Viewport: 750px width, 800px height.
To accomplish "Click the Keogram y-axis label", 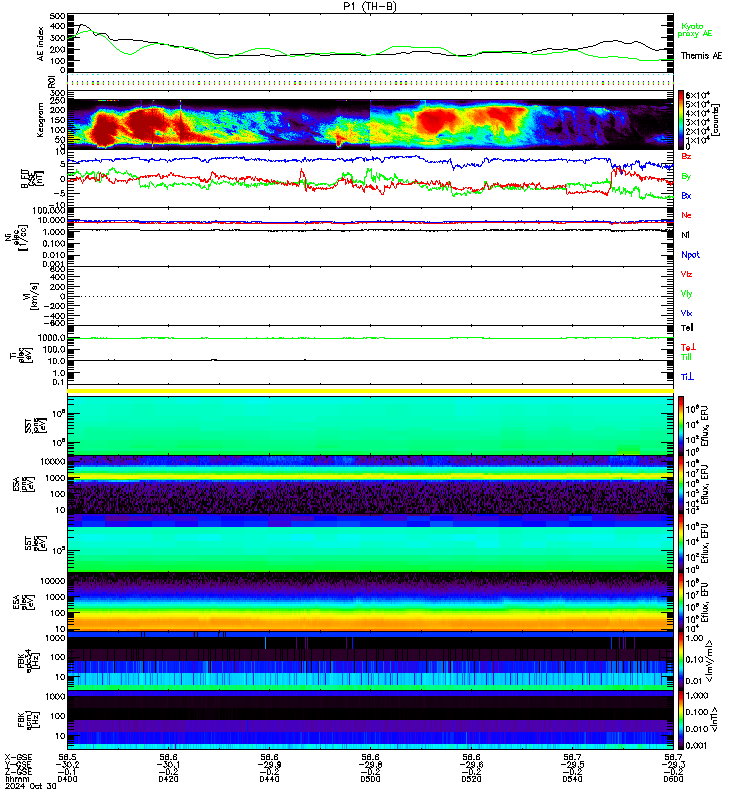I will pos(40,120).
